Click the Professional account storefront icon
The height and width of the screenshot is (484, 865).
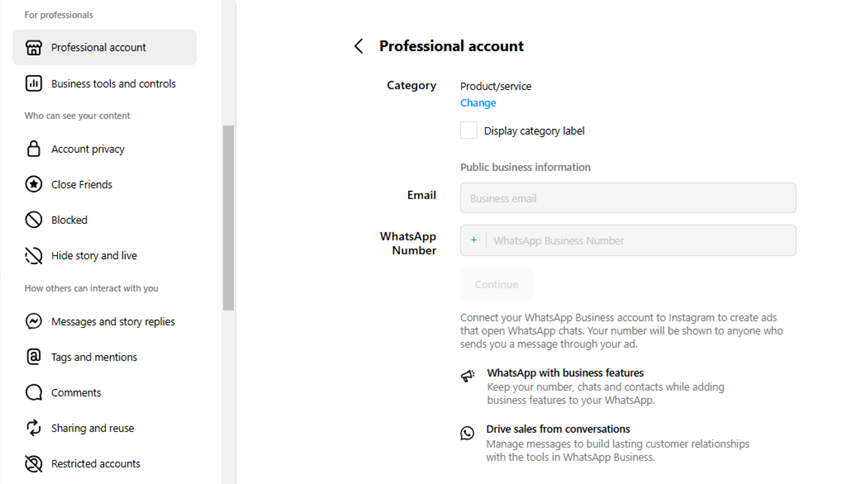34,47
